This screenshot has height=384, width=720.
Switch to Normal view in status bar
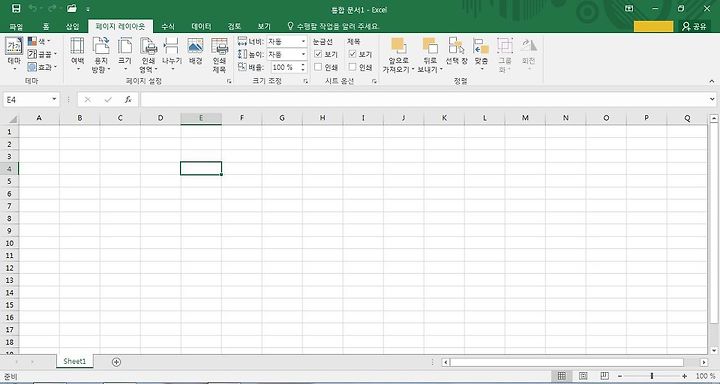coord(562,376)
